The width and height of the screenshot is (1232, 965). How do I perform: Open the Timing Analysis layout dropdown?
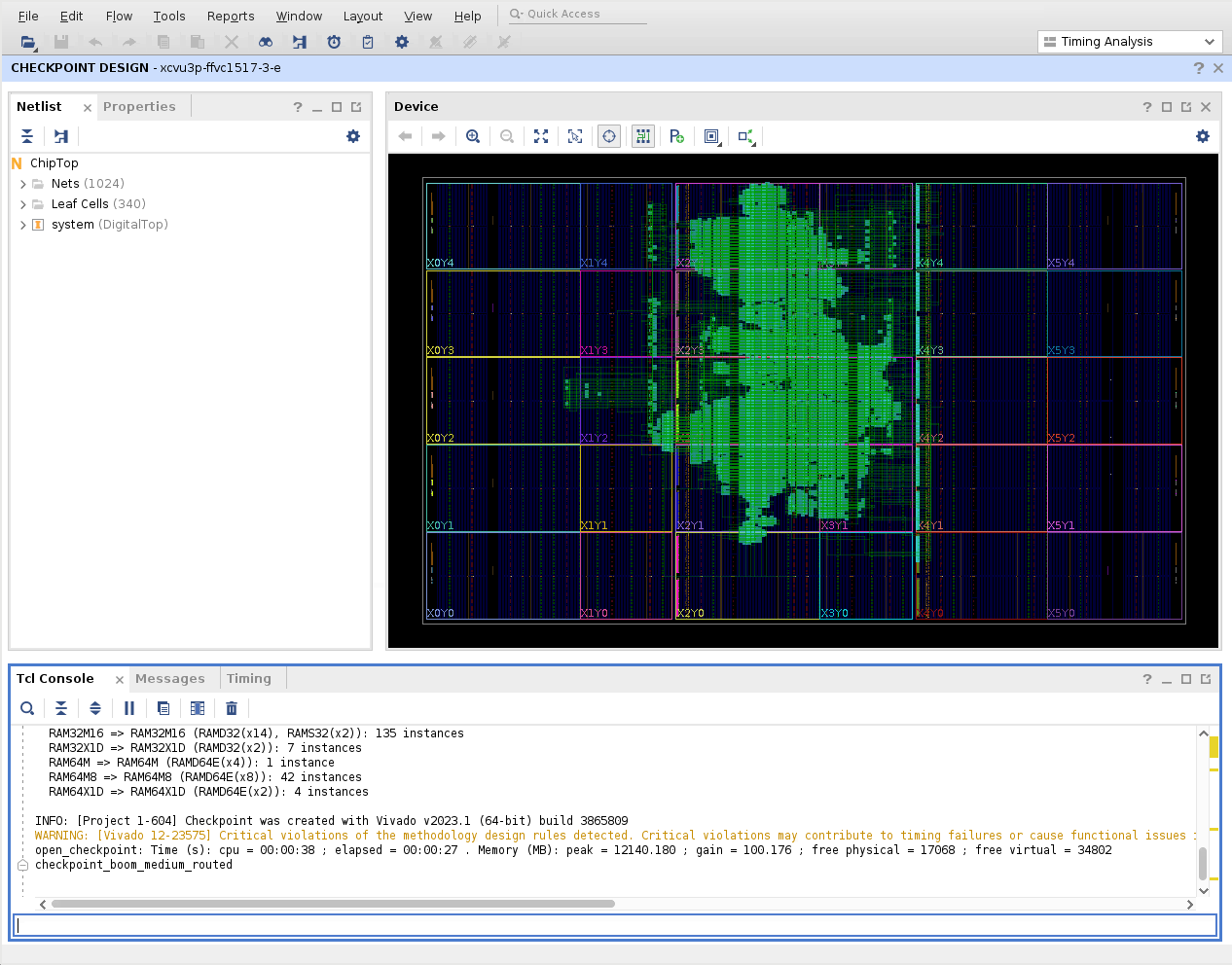pyautogui.click(x=1130, y=42)
